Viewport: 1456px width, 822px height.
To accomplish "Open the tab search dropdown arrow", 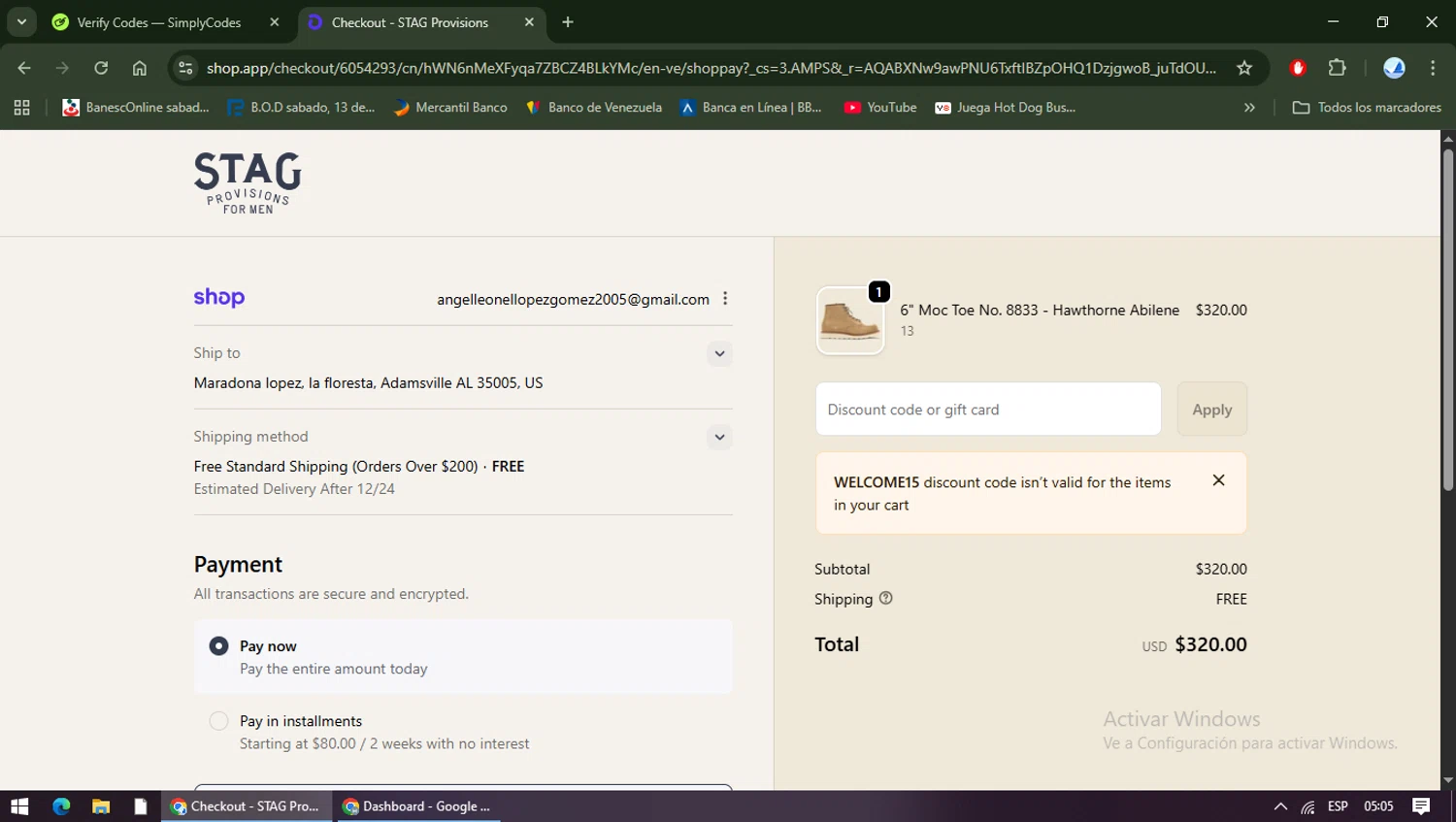I will (x=21, y=22).
